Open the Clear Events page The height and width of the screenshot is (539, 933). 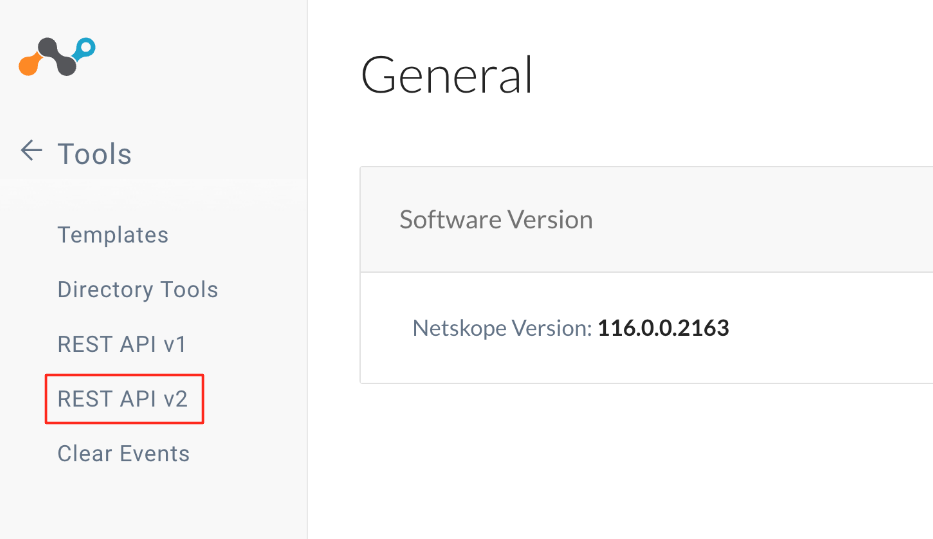(x=123, y=454)
